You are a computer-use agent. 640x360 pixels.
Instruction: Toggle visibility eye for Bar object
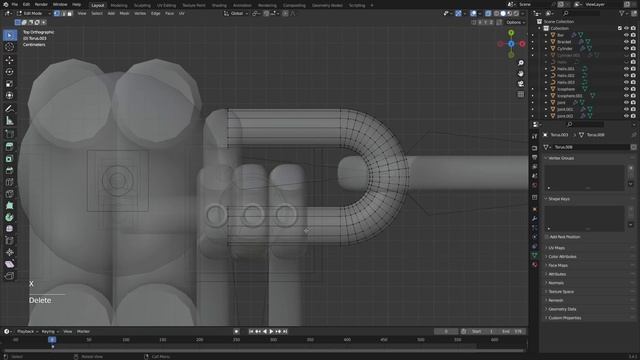627,35
